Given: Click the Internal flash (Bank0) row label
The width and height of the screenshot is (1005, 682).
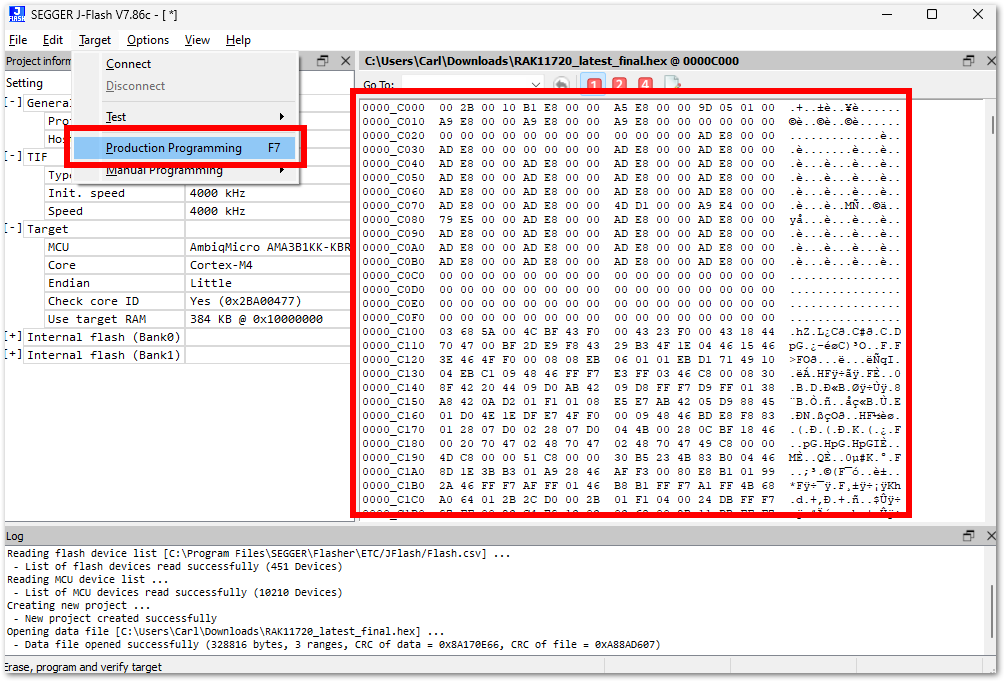Looking at the screenshot, I should (x=104, y=337).
